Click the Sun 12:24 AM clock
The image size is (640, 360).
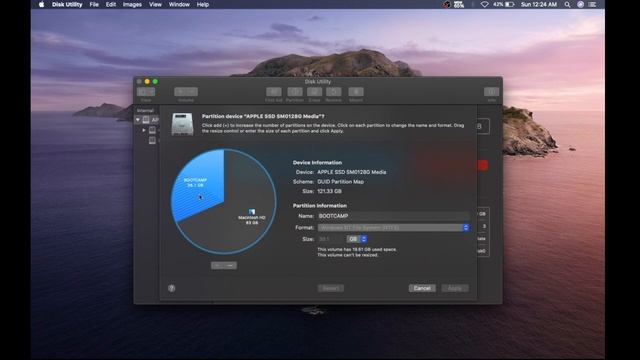click(539, 4)
